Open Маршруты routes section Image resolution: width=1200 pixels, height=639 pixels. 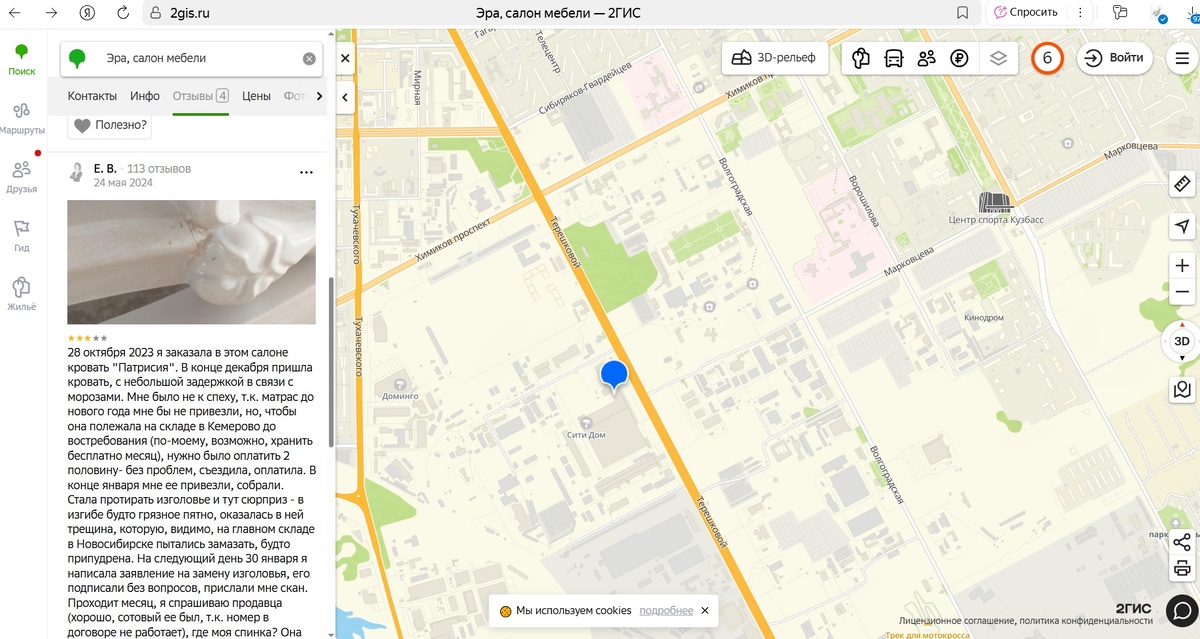coord(21,118)
